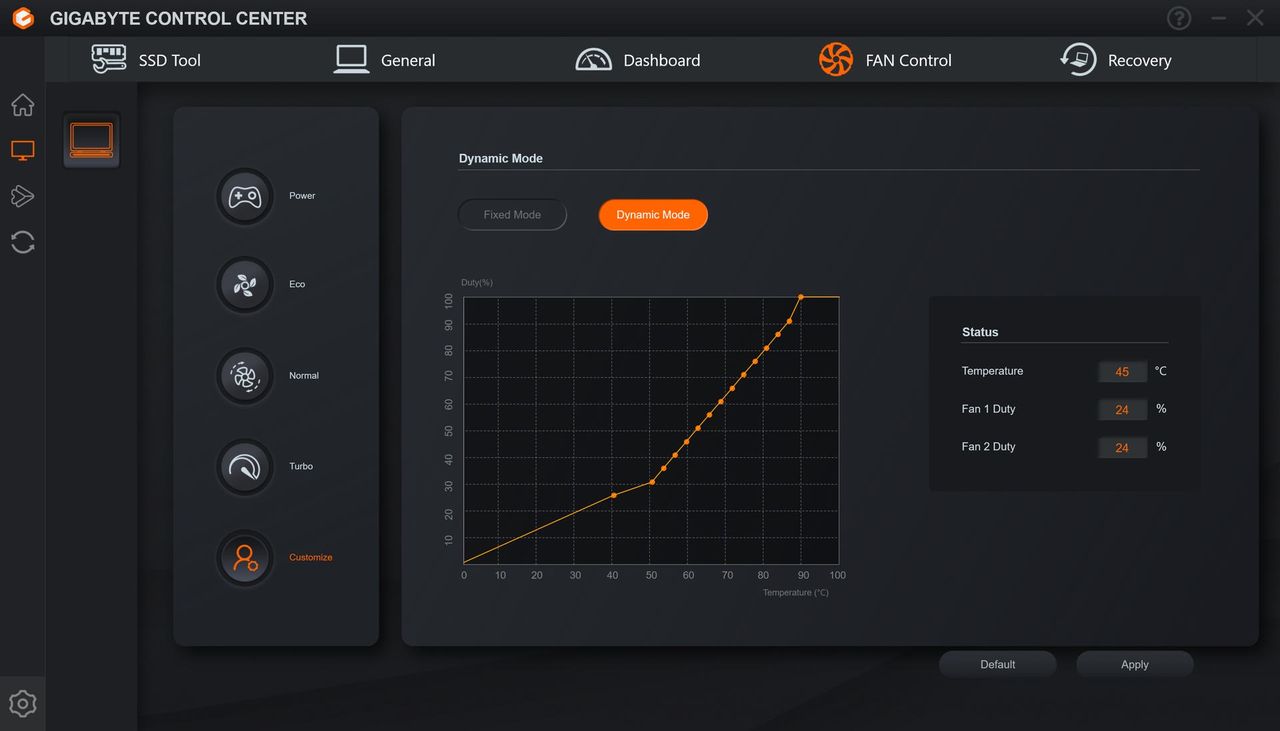Viewport: 1280px width, 731px height.
Task: Open the Dashboard tab
Action: (638, 60)
